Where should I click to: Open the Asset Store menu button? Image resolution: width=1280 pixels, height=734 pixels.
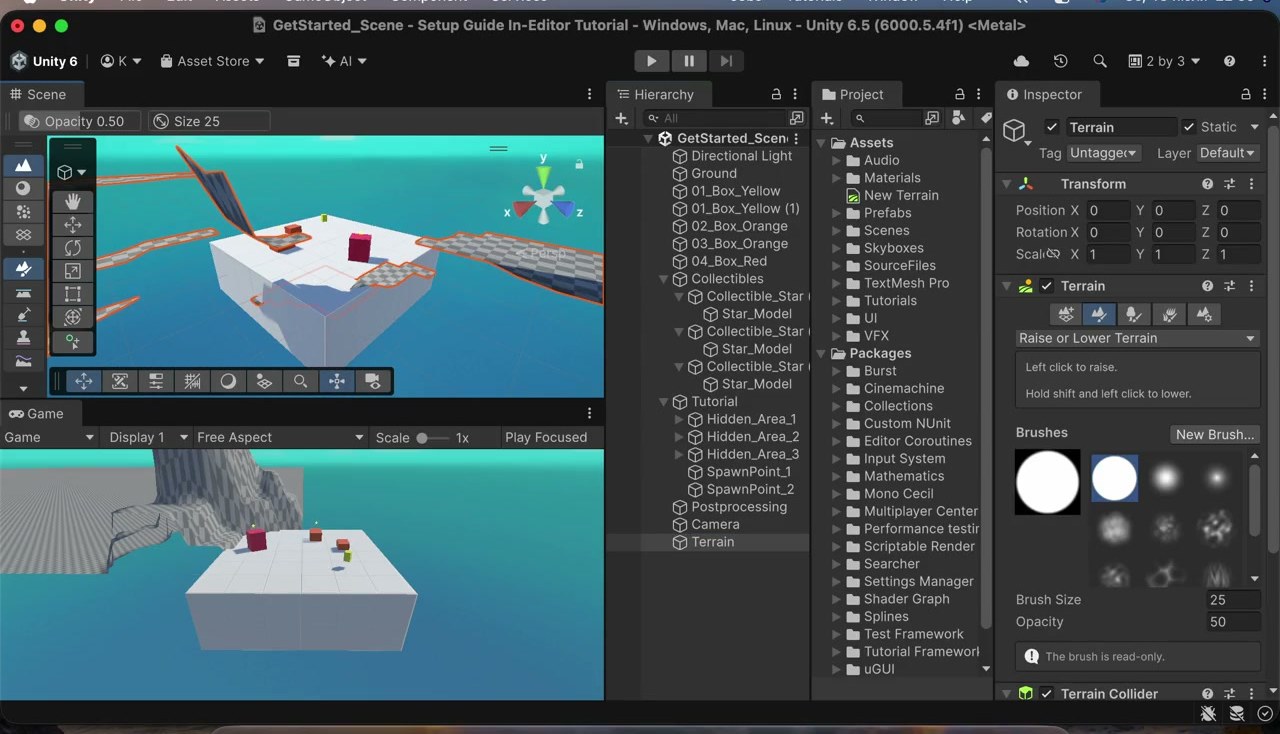coord(213,61)
